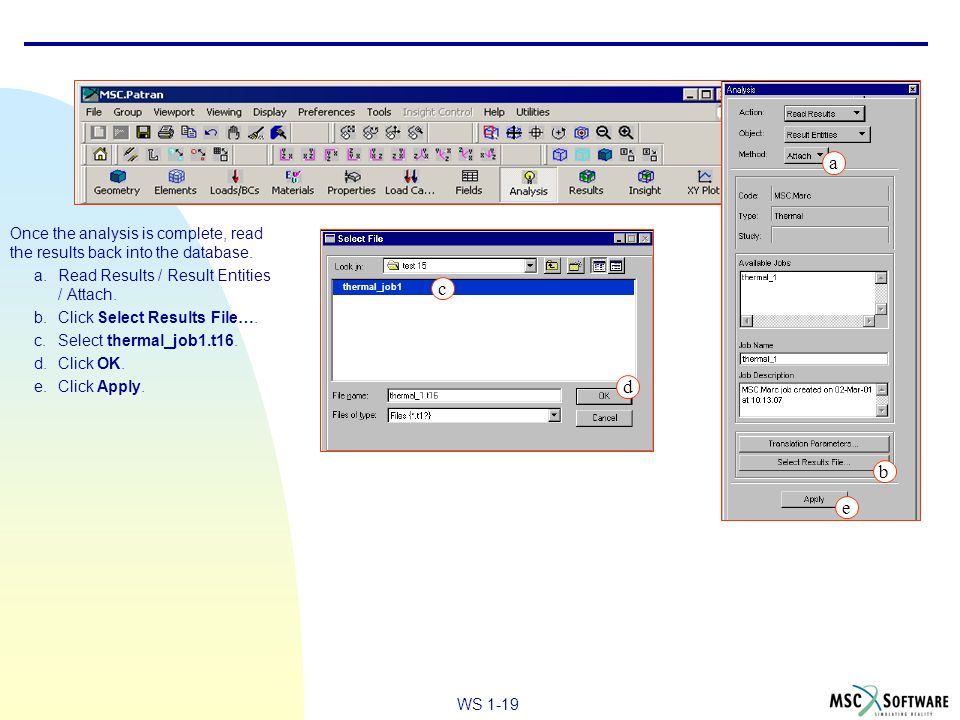Click the Job Description text box
The height and width of the screenshot is (720, 960).
point(808,400)
